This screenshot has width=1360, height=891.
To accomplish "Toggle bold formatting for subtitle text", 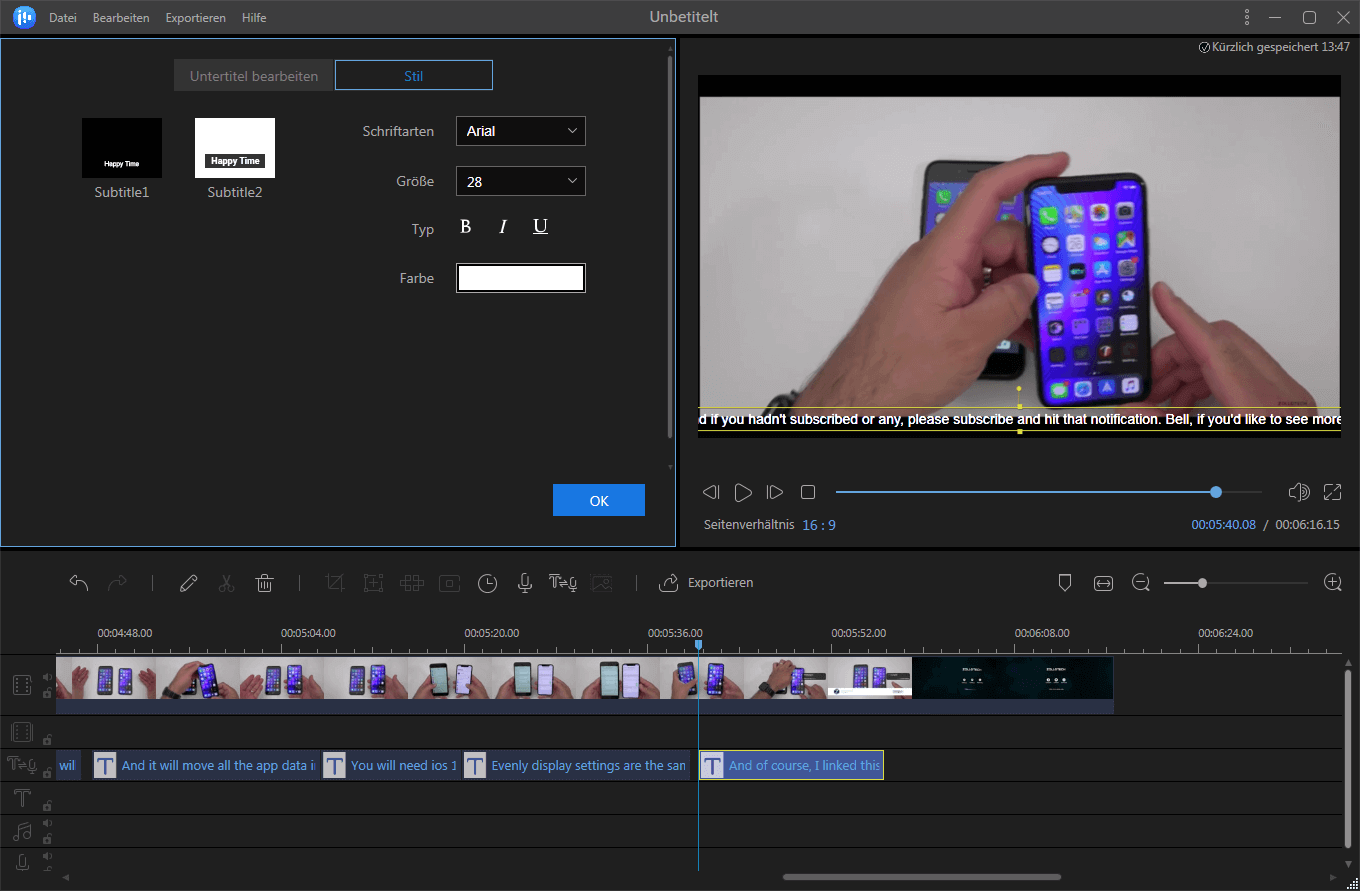I will (465, 227).
